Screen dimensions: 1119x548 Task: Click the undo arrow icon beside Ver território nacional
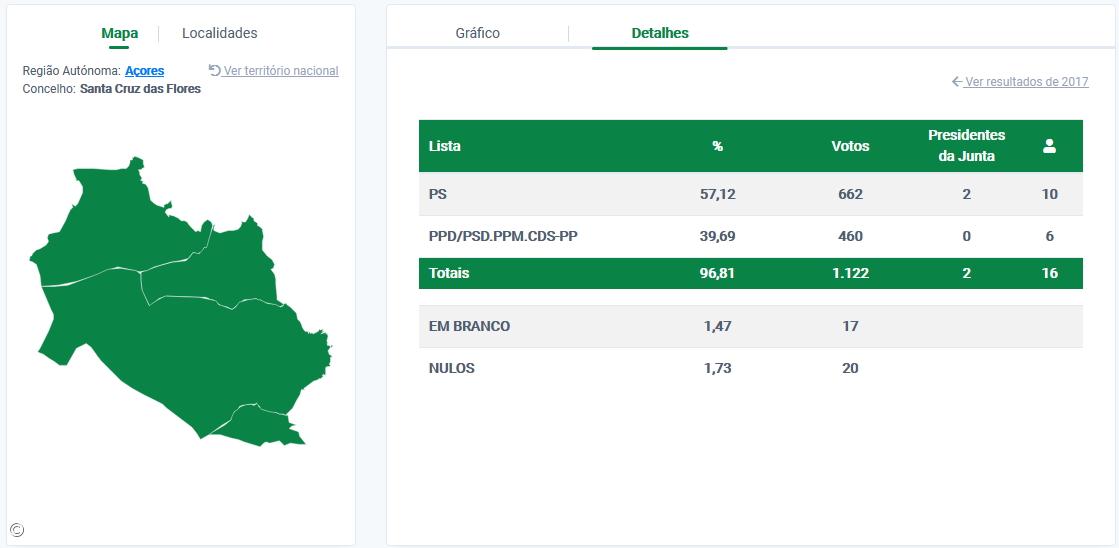pyautogui.click(x=214, y=70)
